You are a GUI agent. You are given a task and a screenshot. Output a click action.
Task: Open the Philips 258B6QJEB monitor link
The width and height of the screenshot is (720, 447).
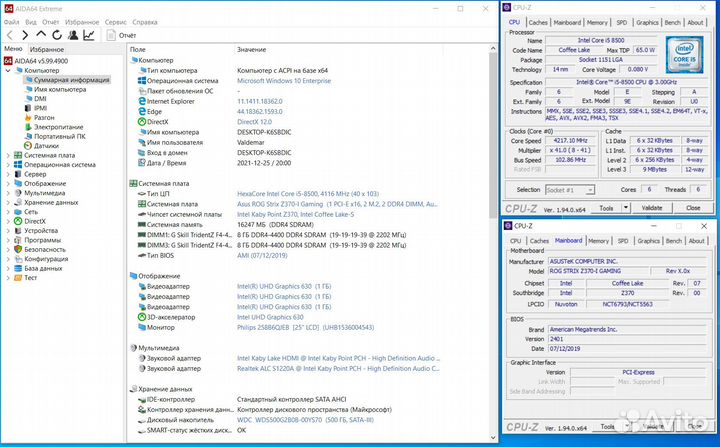coord(305,328)
